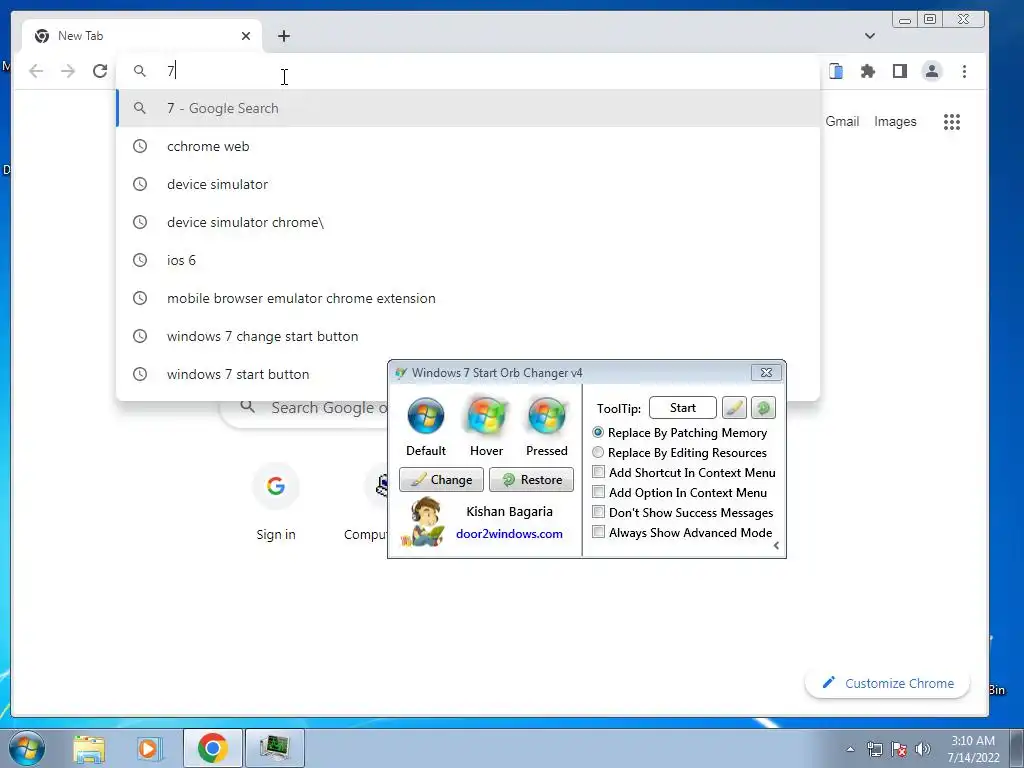Close the Start Orb Changer window
The width and height of the screenshot is (1024, 768).
pos(766,372)
